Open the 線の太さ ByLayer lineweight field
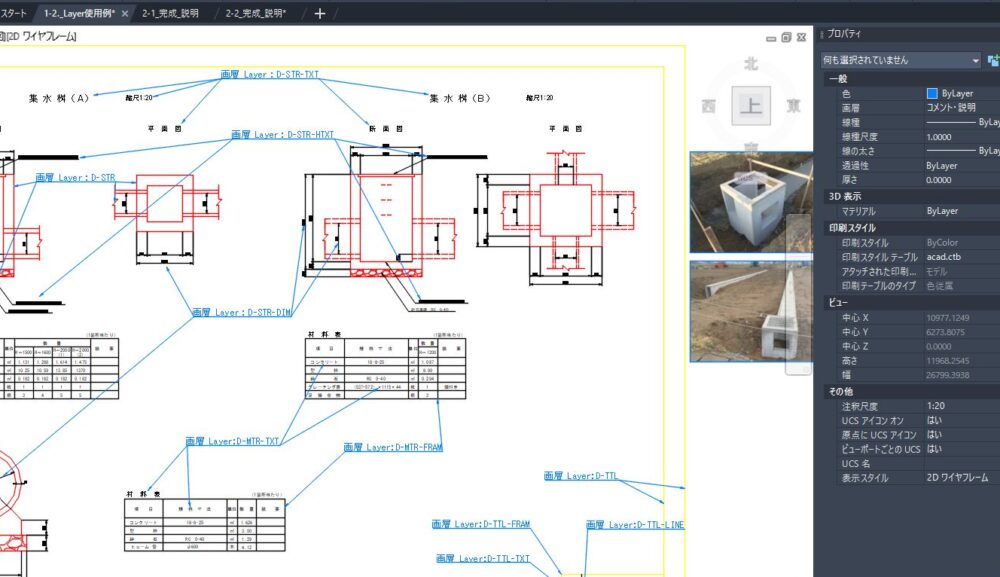This screenshot has height=577, width=1000. (x=961, y=151)
